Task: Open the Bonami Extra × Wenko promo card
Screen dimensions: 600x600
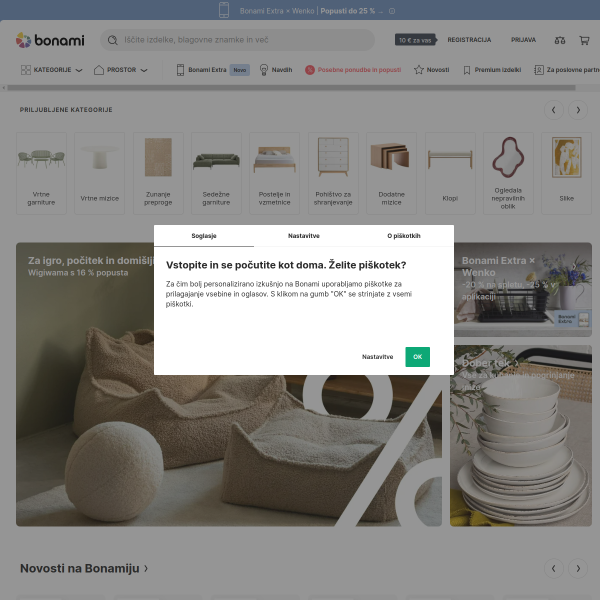Action: [523, 290]
